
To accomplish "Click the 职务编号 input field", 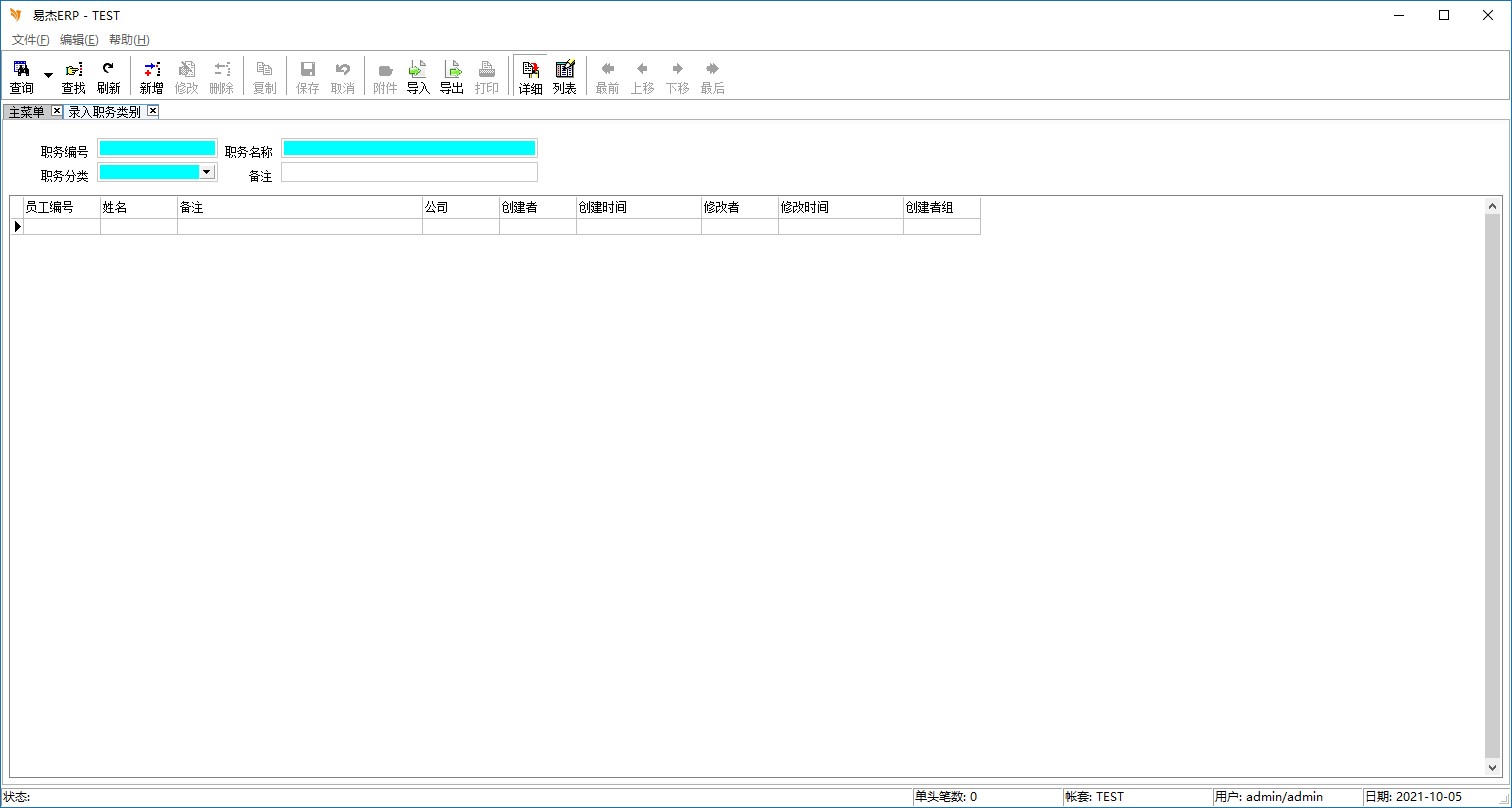I will tap(157, 149).
